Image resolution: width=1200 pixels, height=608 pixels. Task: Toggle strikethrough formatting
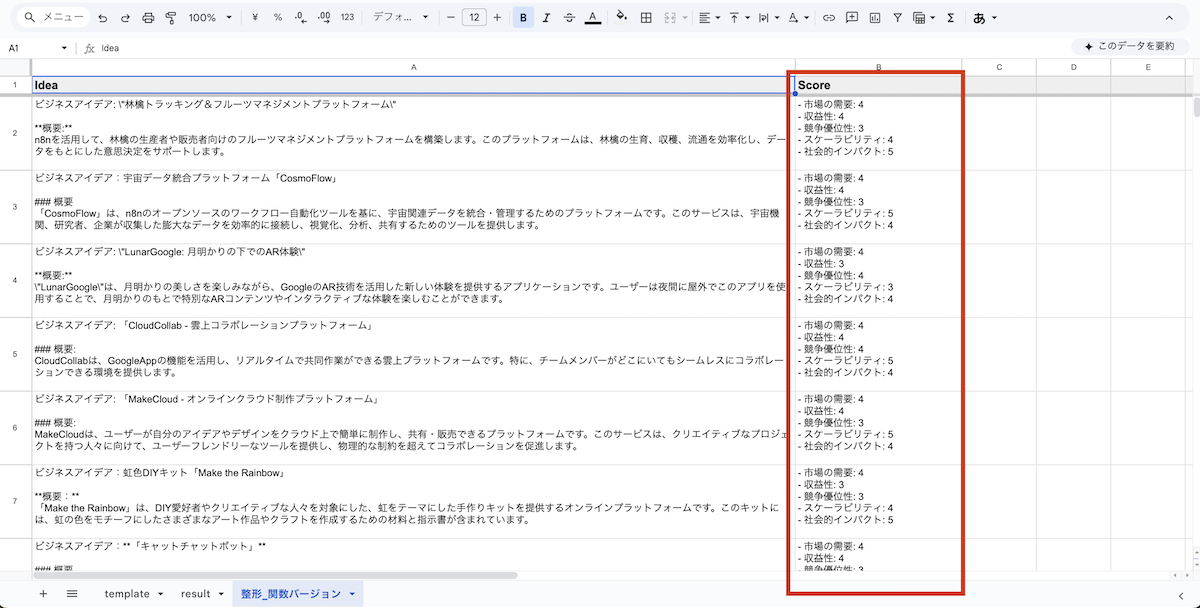569,18
